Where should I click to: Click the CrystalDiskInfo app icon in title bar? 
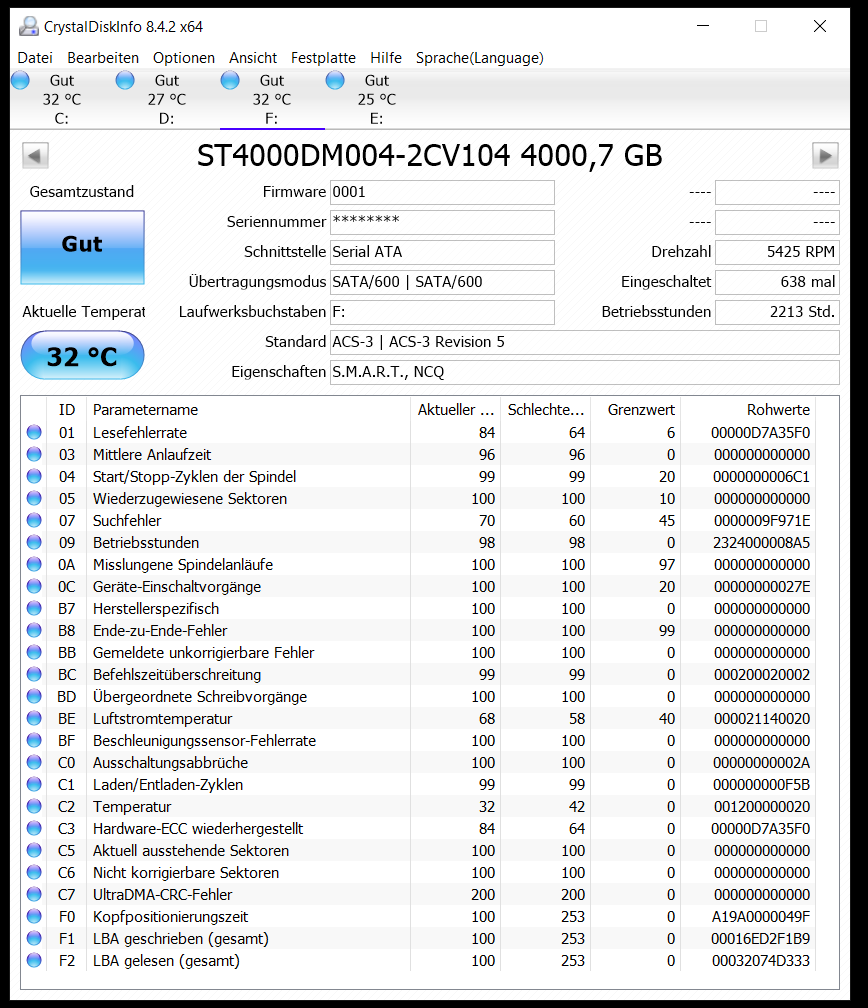[28, 26]
